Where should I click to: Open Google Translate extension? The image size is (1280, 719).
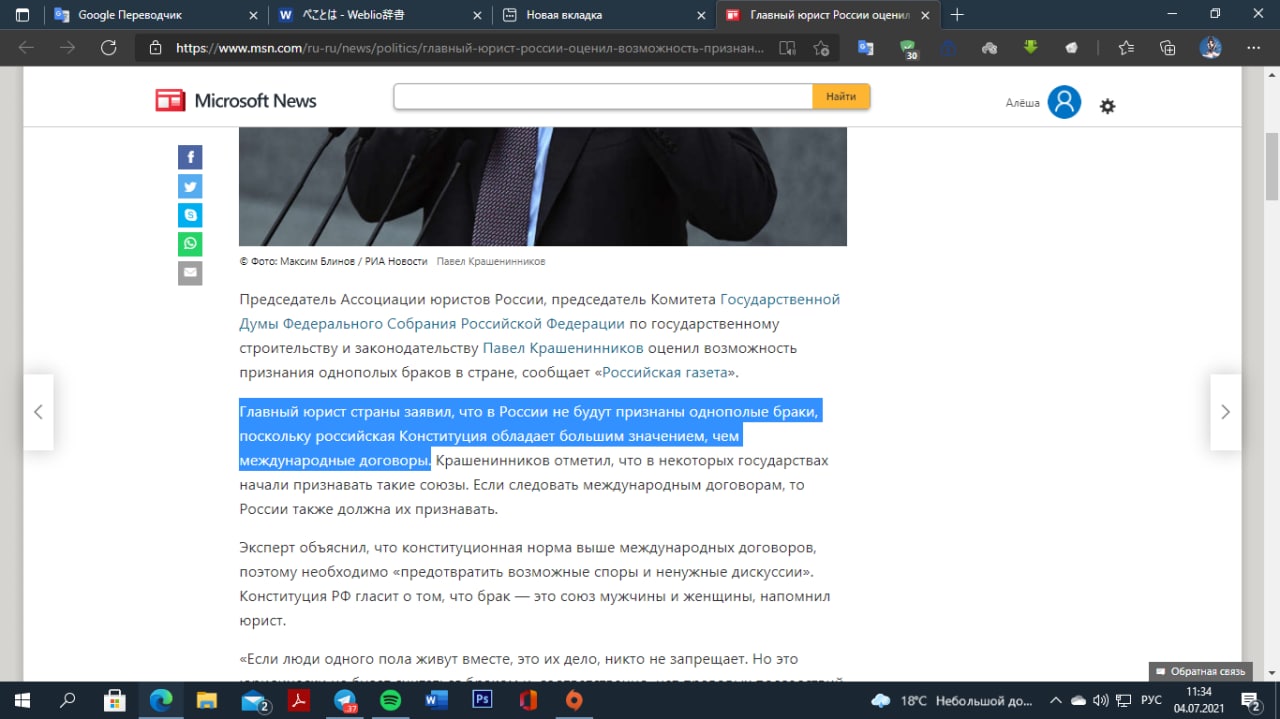point(866,47)
